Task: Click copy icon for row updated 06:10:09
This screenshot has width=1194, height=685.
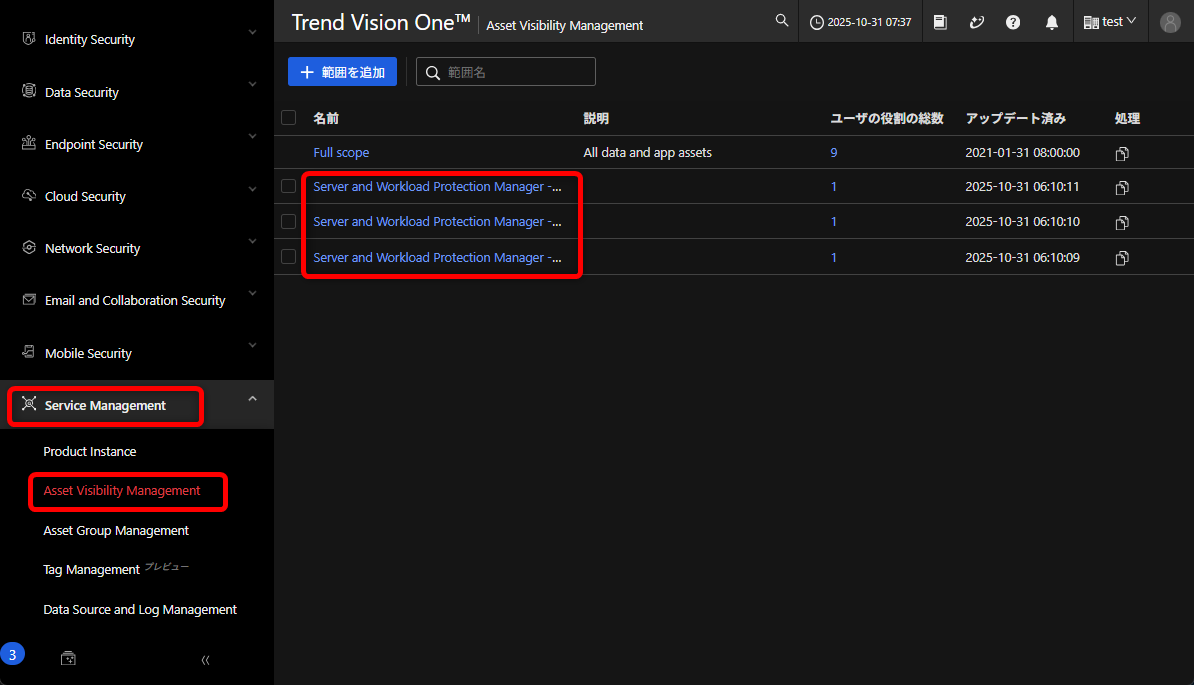Action: pos(1122,258)
